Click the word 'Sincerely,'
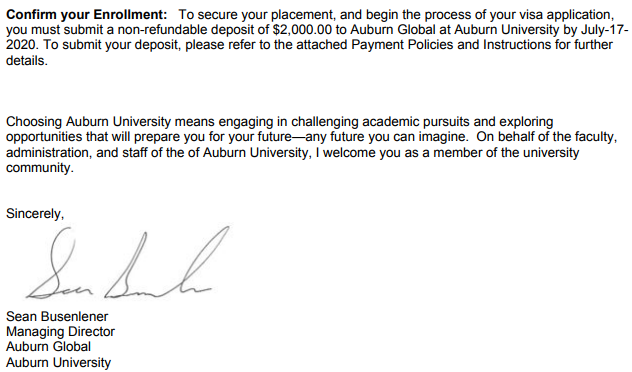The width and height of the screenshot is (632, 372). click(x=35, y=214)
